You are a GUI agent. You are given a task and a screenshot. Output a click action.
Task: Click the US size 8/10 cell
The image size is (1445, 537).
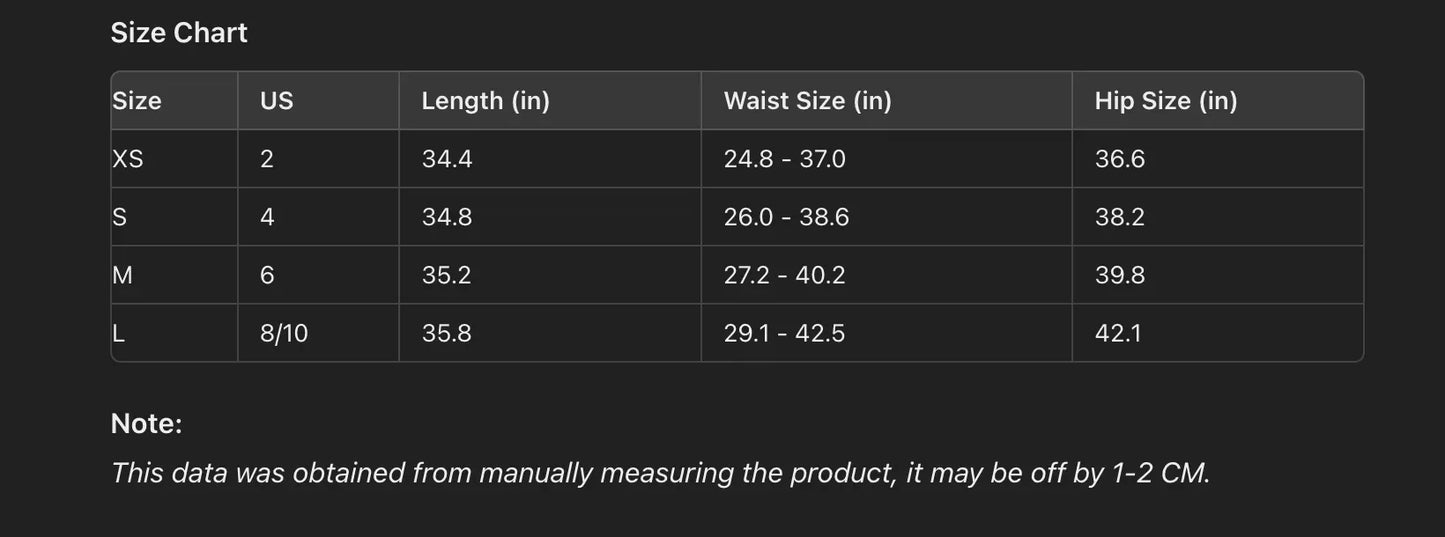(x=284, y=333)
